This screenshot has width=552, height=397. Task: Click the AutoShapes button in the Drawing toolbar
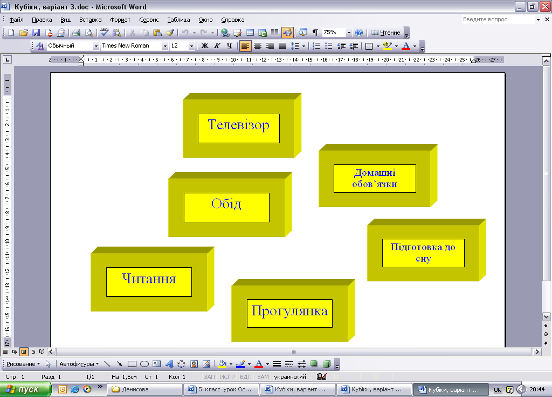pos(79,364)
